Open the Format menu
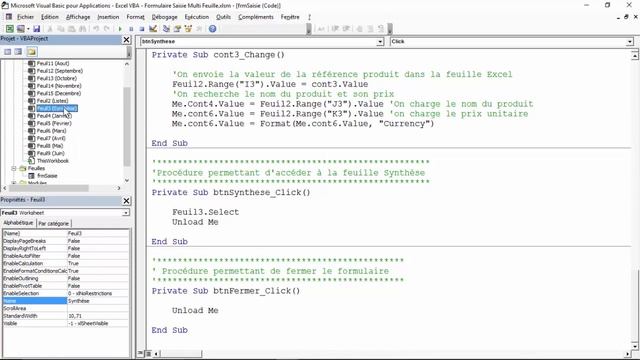Screen dimensions: 640x360 point(136,17)
